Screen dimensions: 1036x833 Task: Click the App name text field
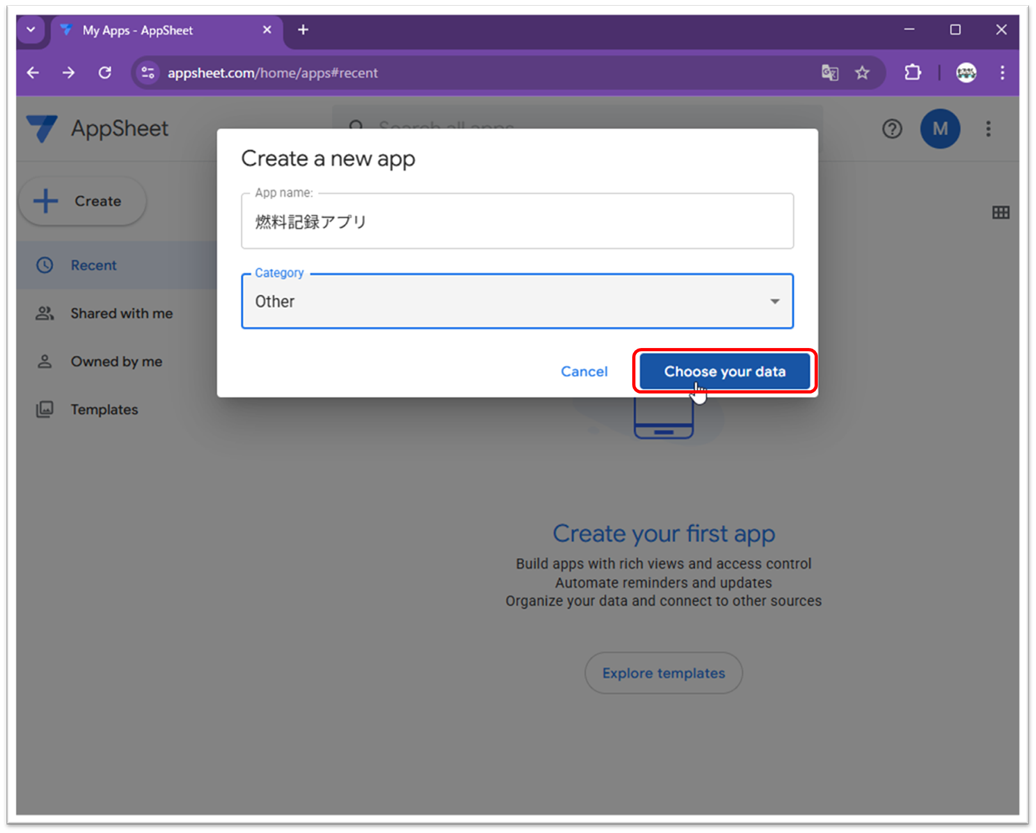click(517, 222)
